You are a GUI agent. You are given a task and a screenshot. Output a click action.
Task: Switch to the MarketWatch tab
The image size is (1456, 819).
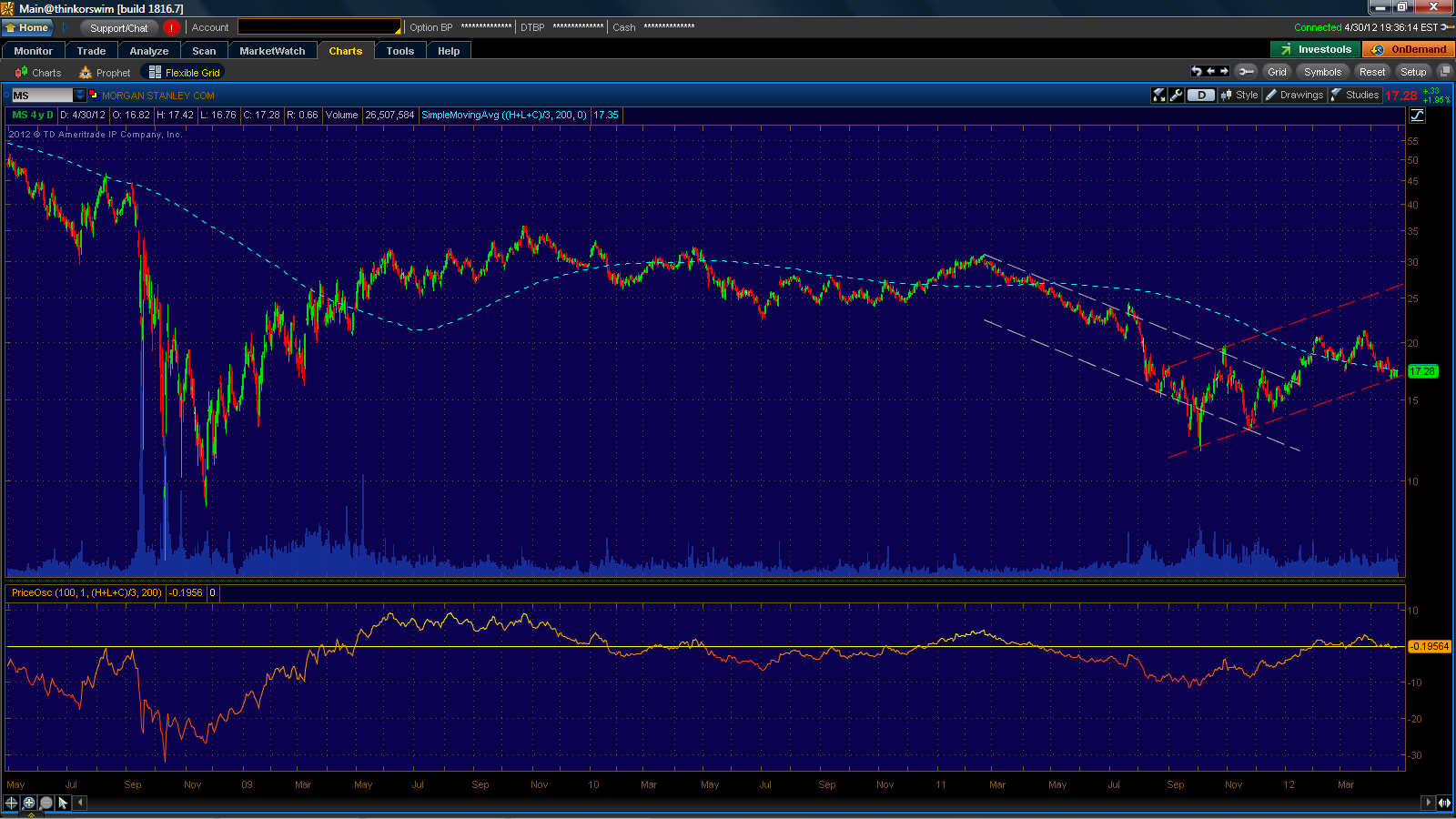[x=272, y=51]
